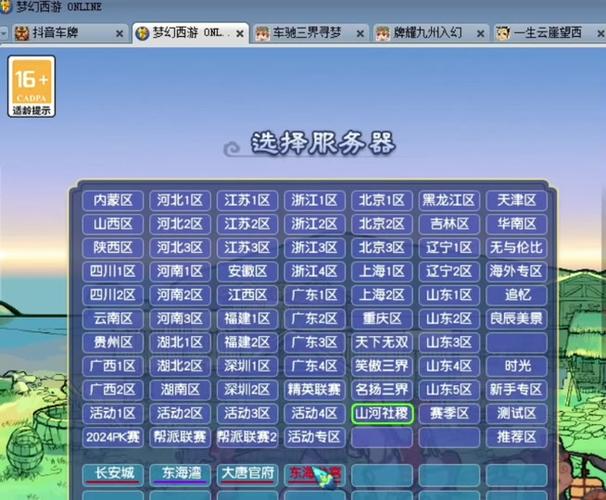Open the 新手专区 region
The width and height of the screenshot is (606, 500).
517,389
